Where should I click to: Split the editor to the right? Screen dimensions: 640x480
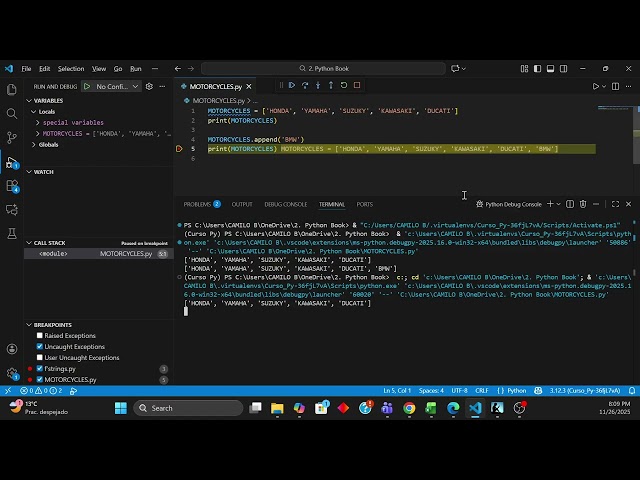[616, 87]
